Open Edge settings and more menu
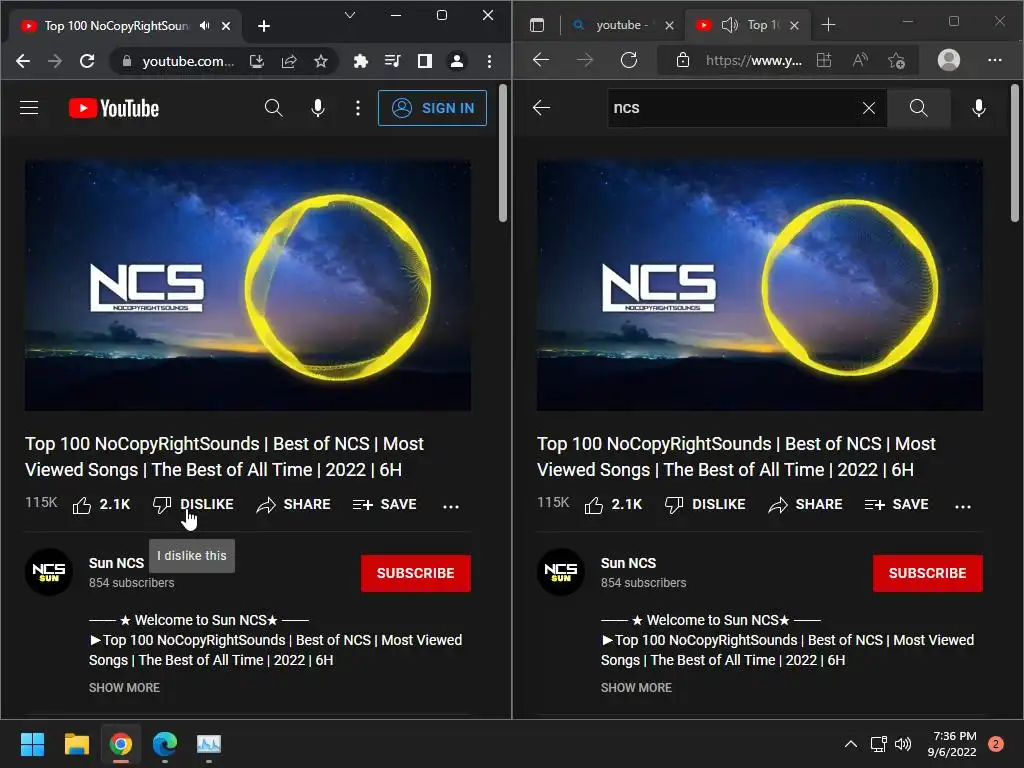Image resolution: width=1024 pixels, height=768 pixels. 995,60
